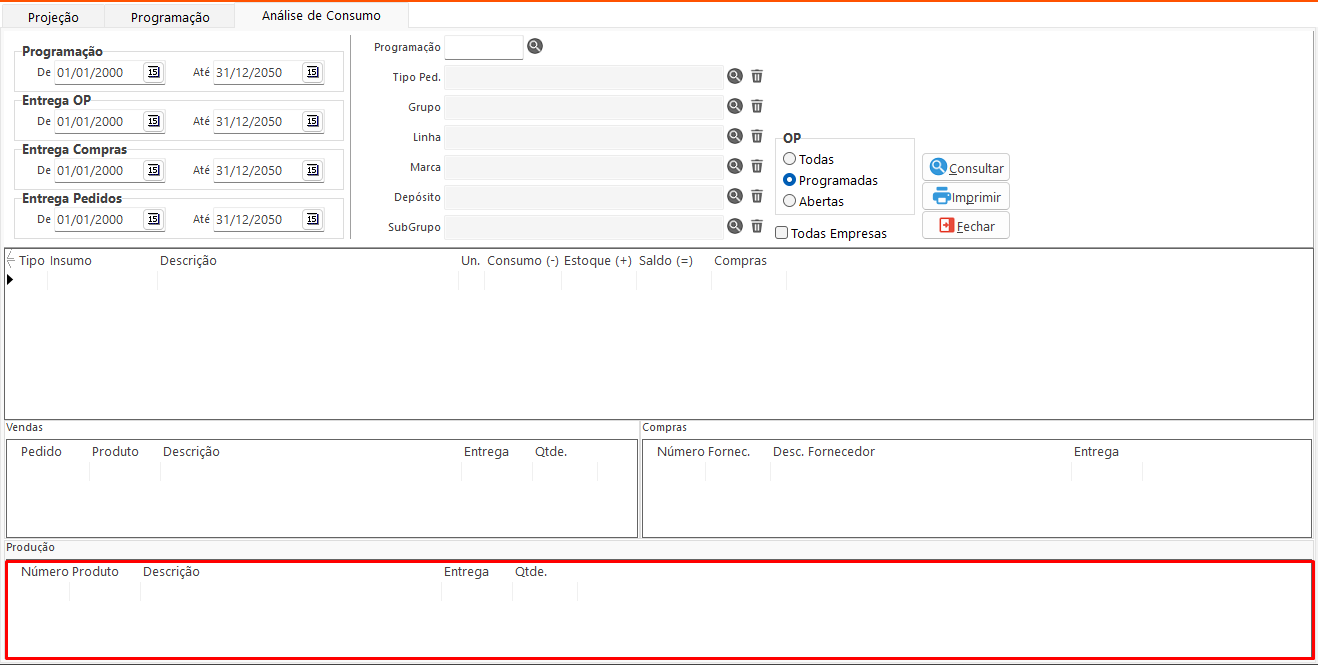
Task: Click the Programação code input field
Action: (x=483, y=47)
